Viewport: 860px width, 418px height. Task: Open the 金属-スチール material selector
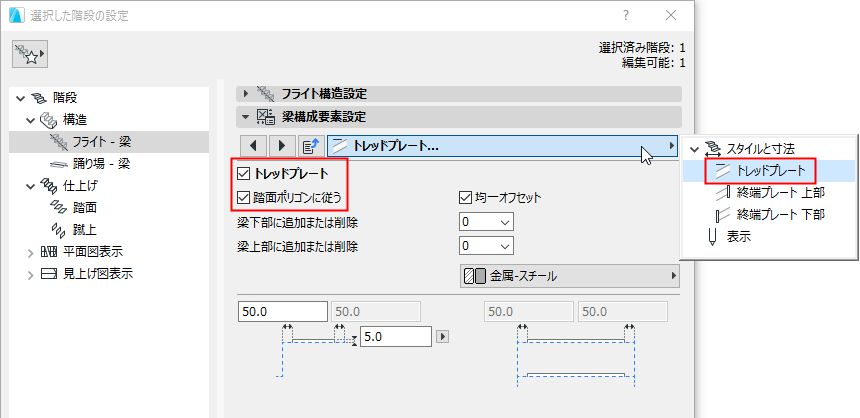click(x=569, y=276)
